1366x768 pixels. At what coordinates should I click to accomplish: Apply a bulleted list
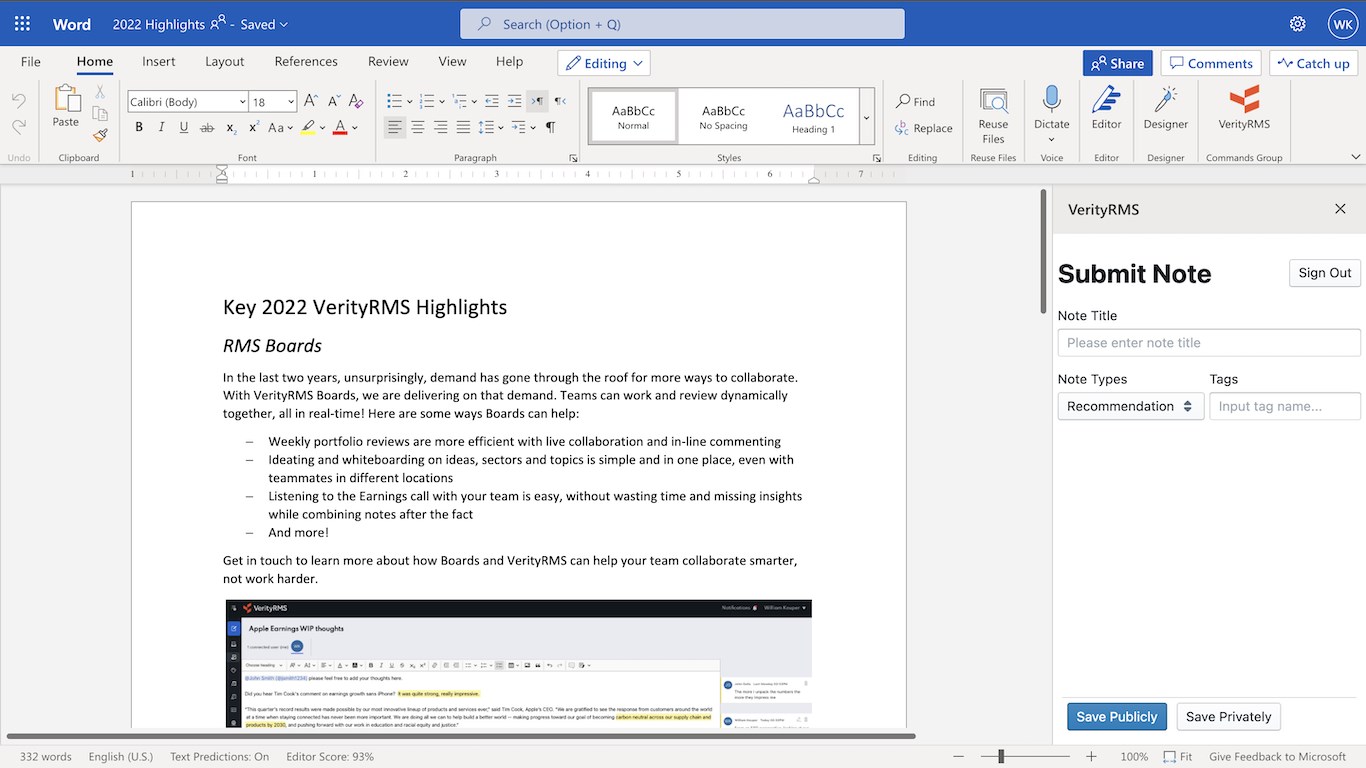tap(394, 101)
